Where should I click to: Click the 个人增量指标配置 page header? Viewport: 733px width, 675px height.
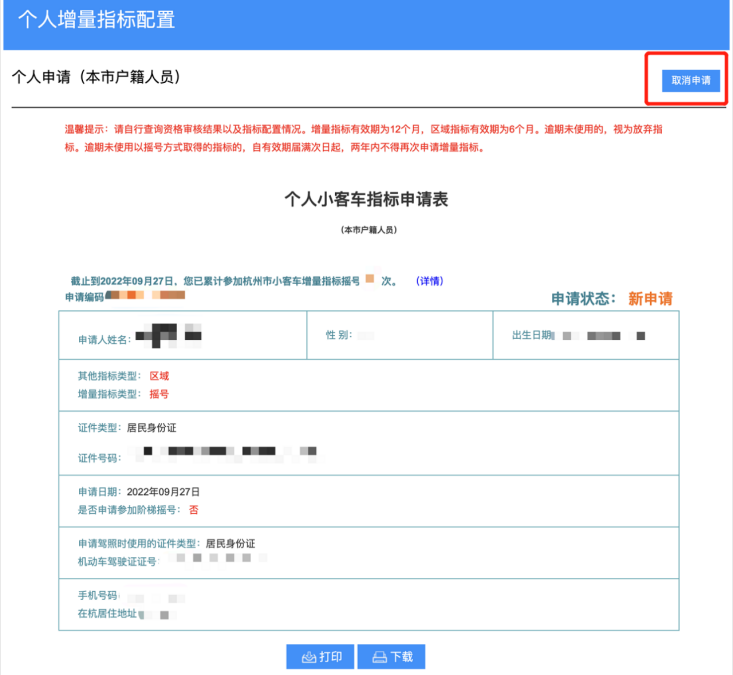pyautogui.click(x=96, y=19)
